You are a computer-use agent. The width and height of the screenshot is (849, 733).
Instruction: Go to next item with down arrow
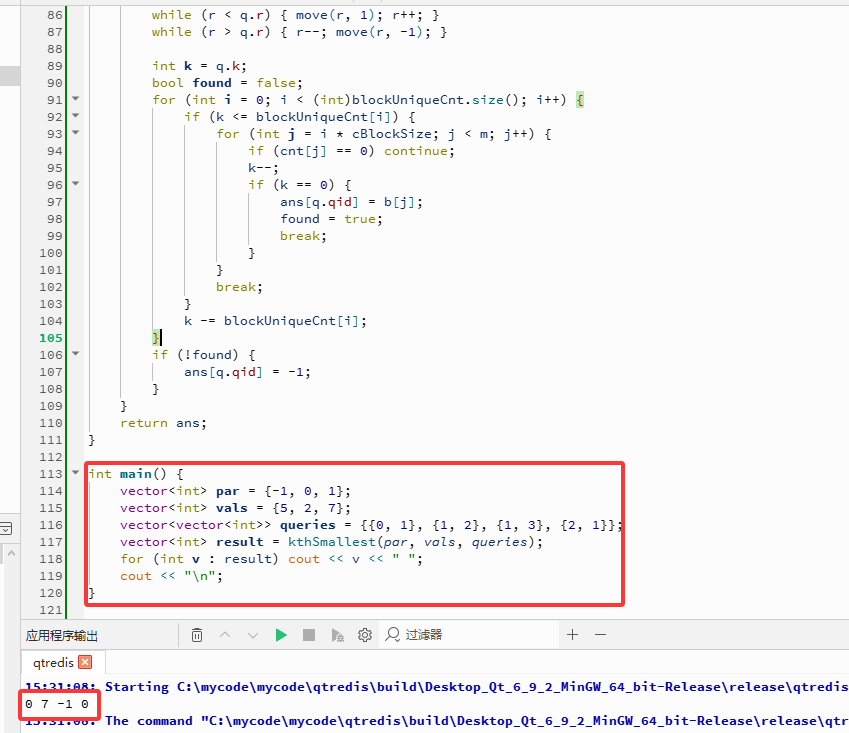(253, 635)
